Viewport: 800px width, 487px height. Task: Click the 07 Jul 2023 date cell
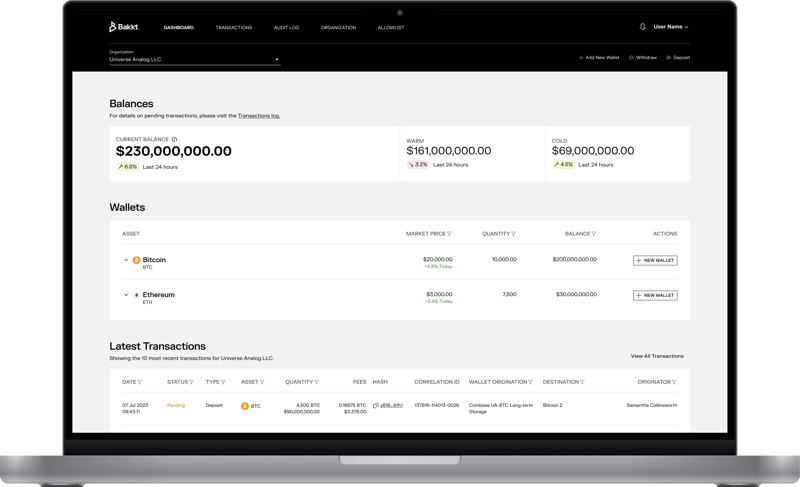coord(135,408)
